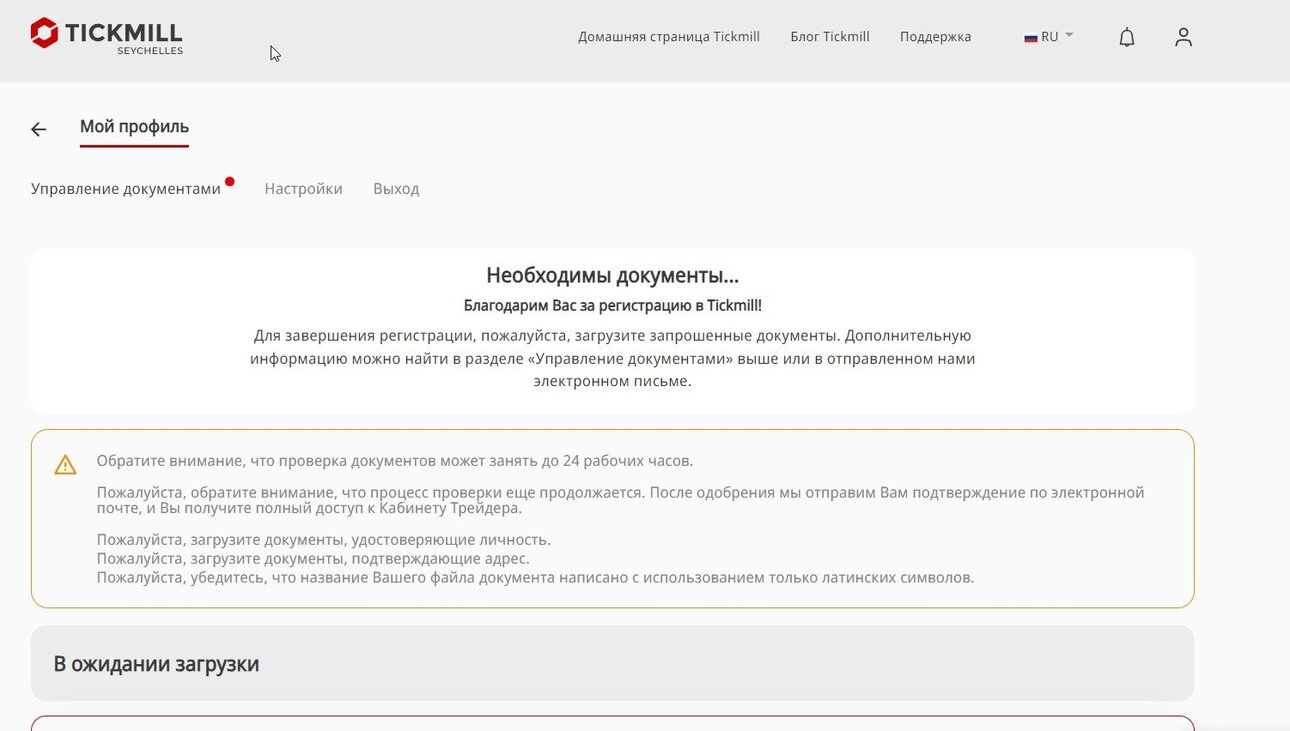Click the Tickmill Seychelles logo
1290x731 pixels.
click(x=107, y=36)
